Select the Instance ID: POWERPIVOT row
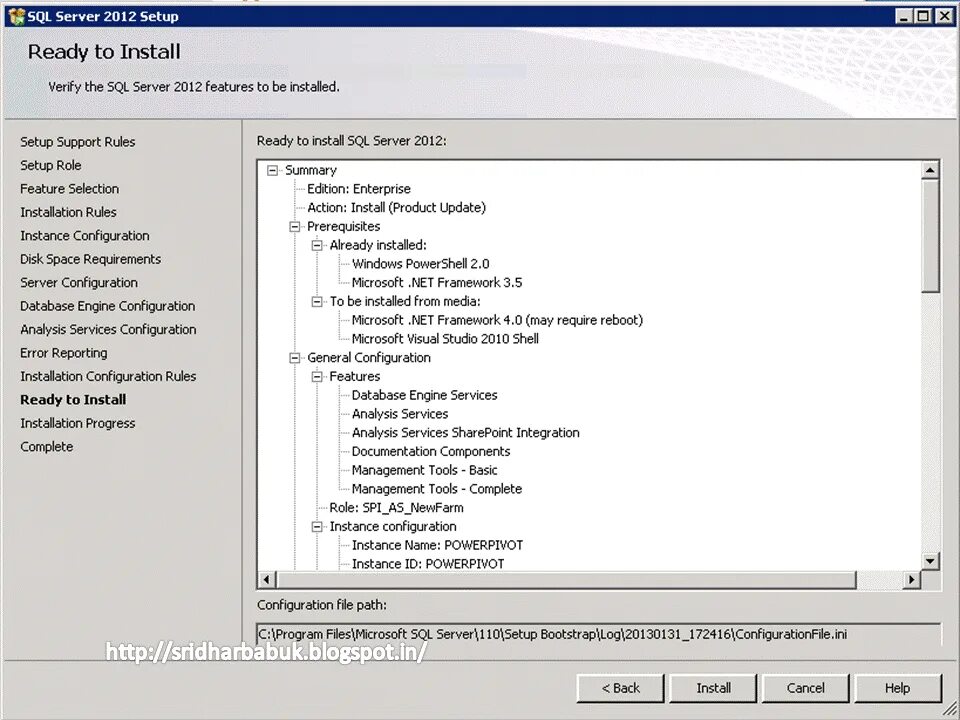960x720 pixels. tap(428, 564)
